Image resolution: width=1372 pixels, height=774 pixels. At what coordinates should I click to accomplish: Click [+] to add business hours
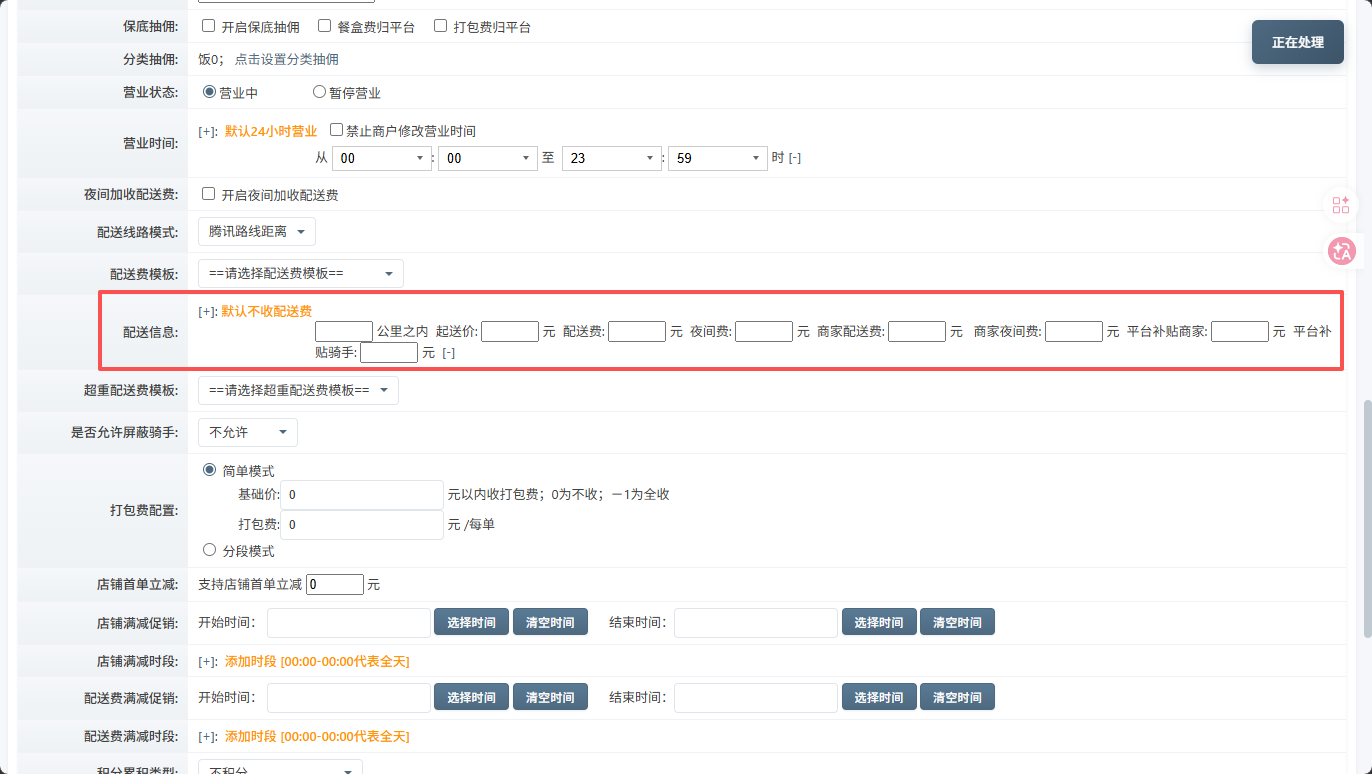pos(208,132)
